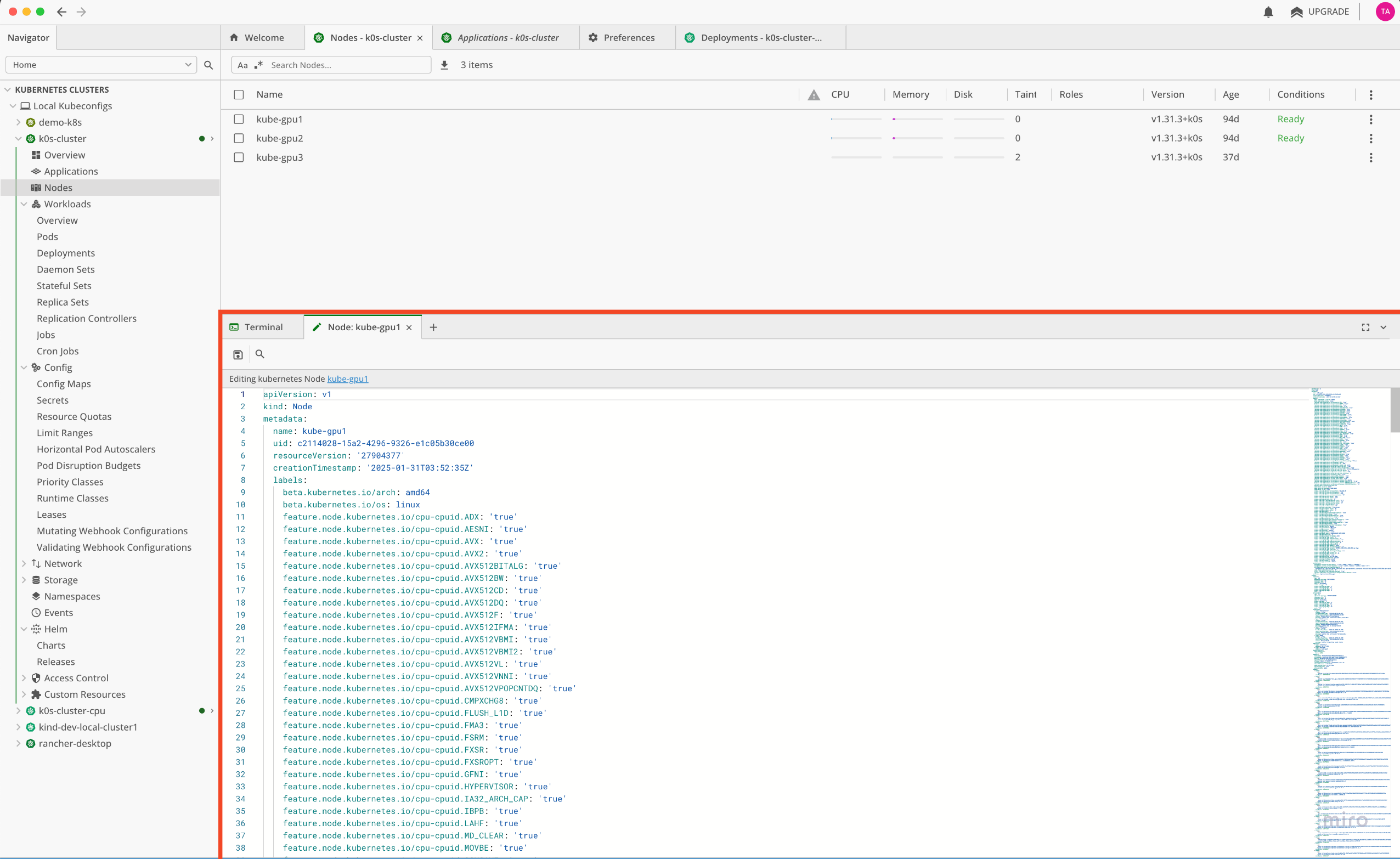
Task: Toggle regex search option in Nodes search
Action: pyautogui.click(x=259, y=65)
